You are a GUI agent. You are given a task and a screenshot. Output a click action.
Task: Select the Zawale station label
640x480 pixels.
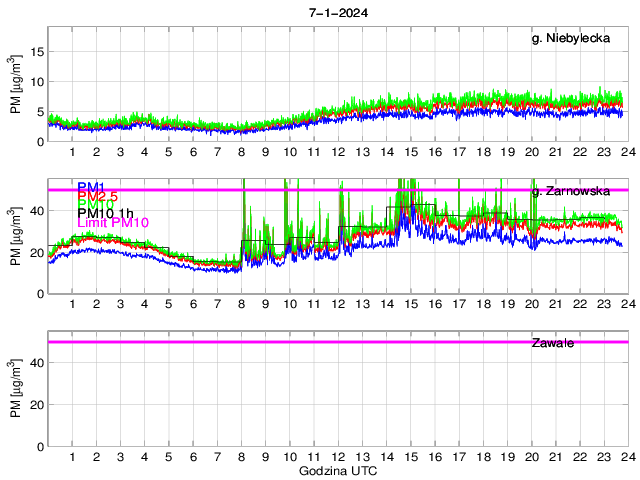pyautogui.click(x=553, y=343)
